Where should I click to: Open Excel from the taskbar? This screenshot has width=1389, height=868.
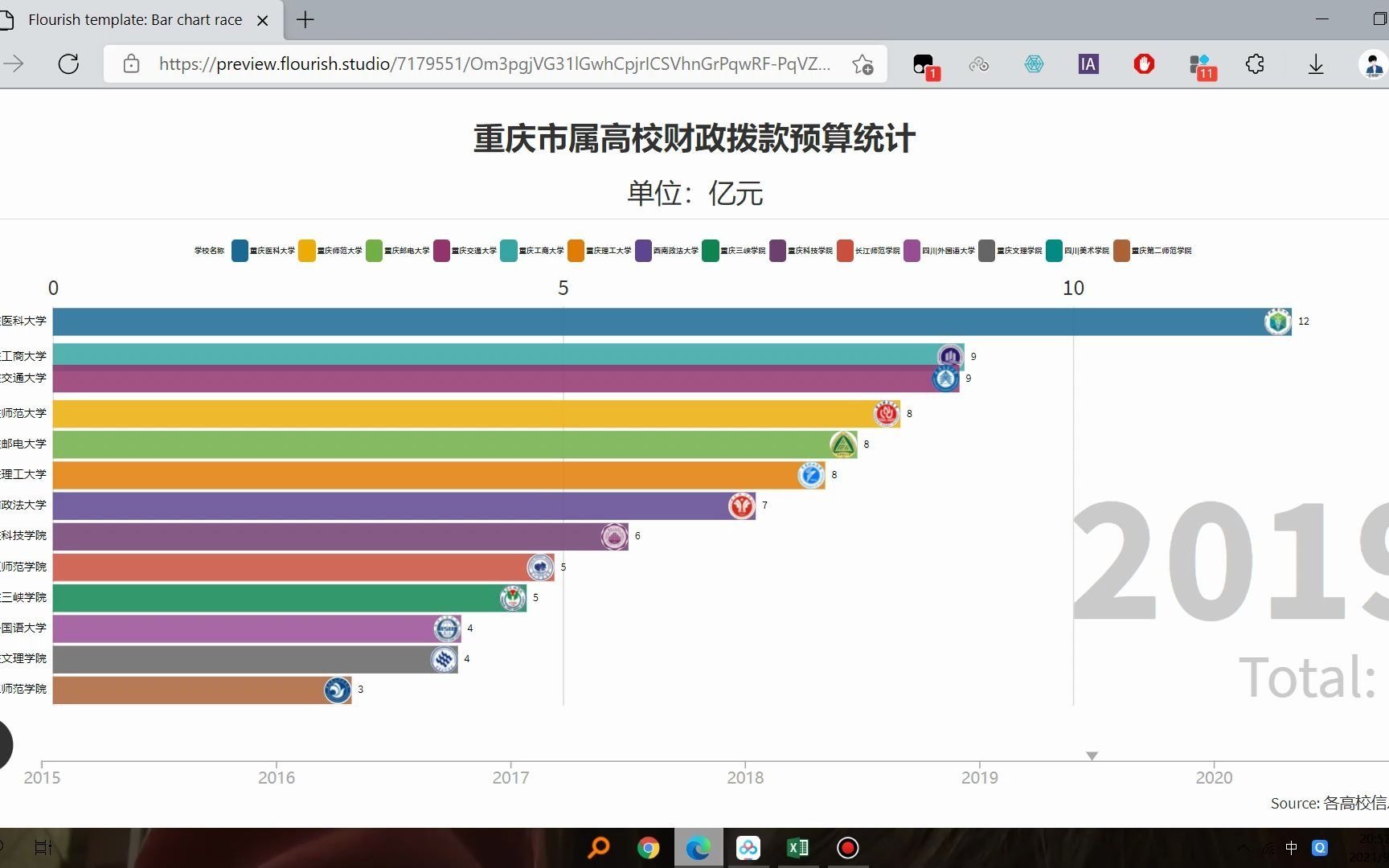(797, 848)
